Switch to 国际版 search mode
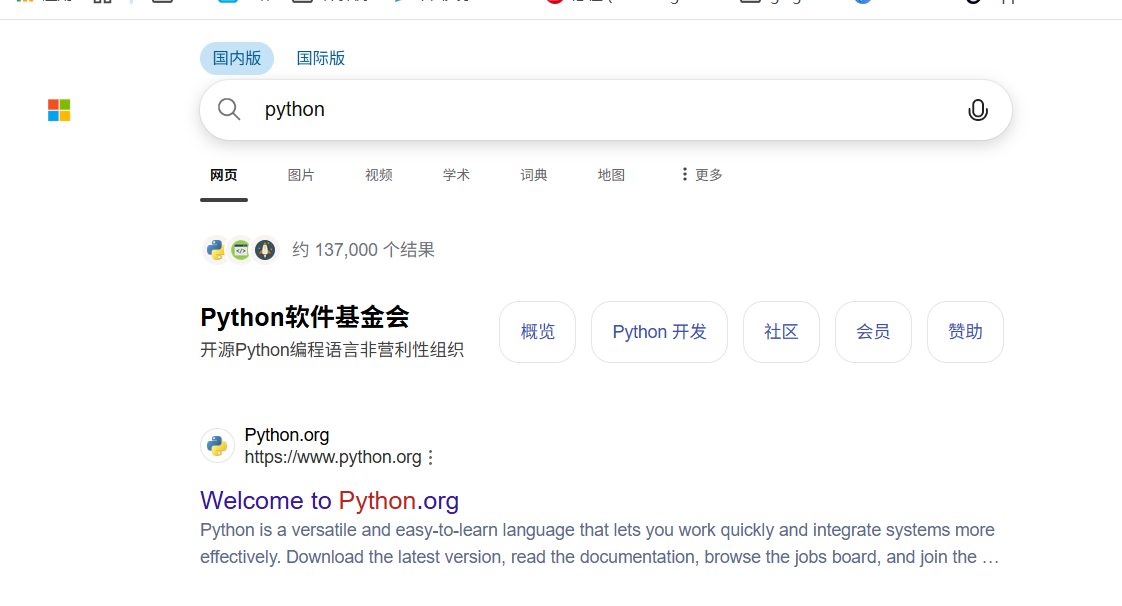 point(321,58)
